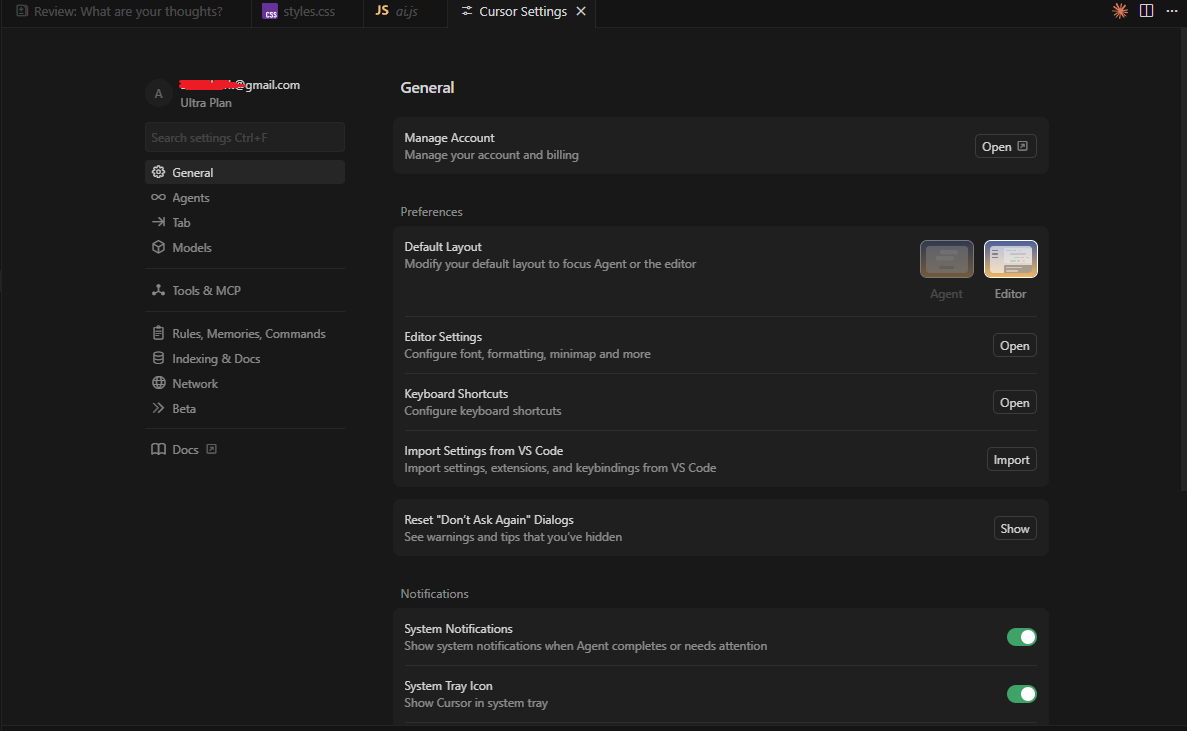
Task: Close the Cursor Settings tab
Action: point(581,12)
